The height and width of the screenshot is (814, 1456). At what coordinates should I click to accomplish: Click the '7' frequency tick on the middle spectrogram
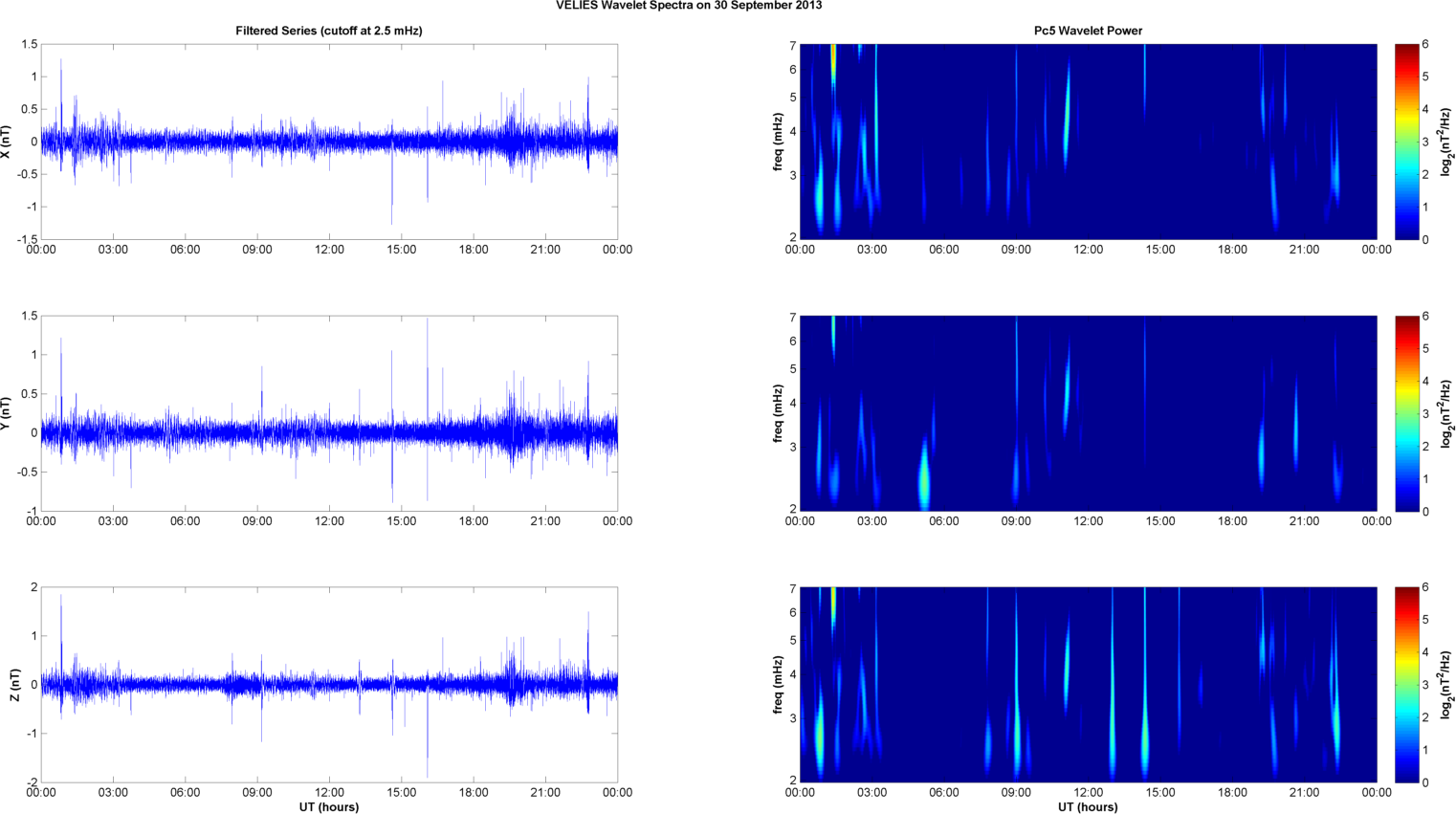793,317
